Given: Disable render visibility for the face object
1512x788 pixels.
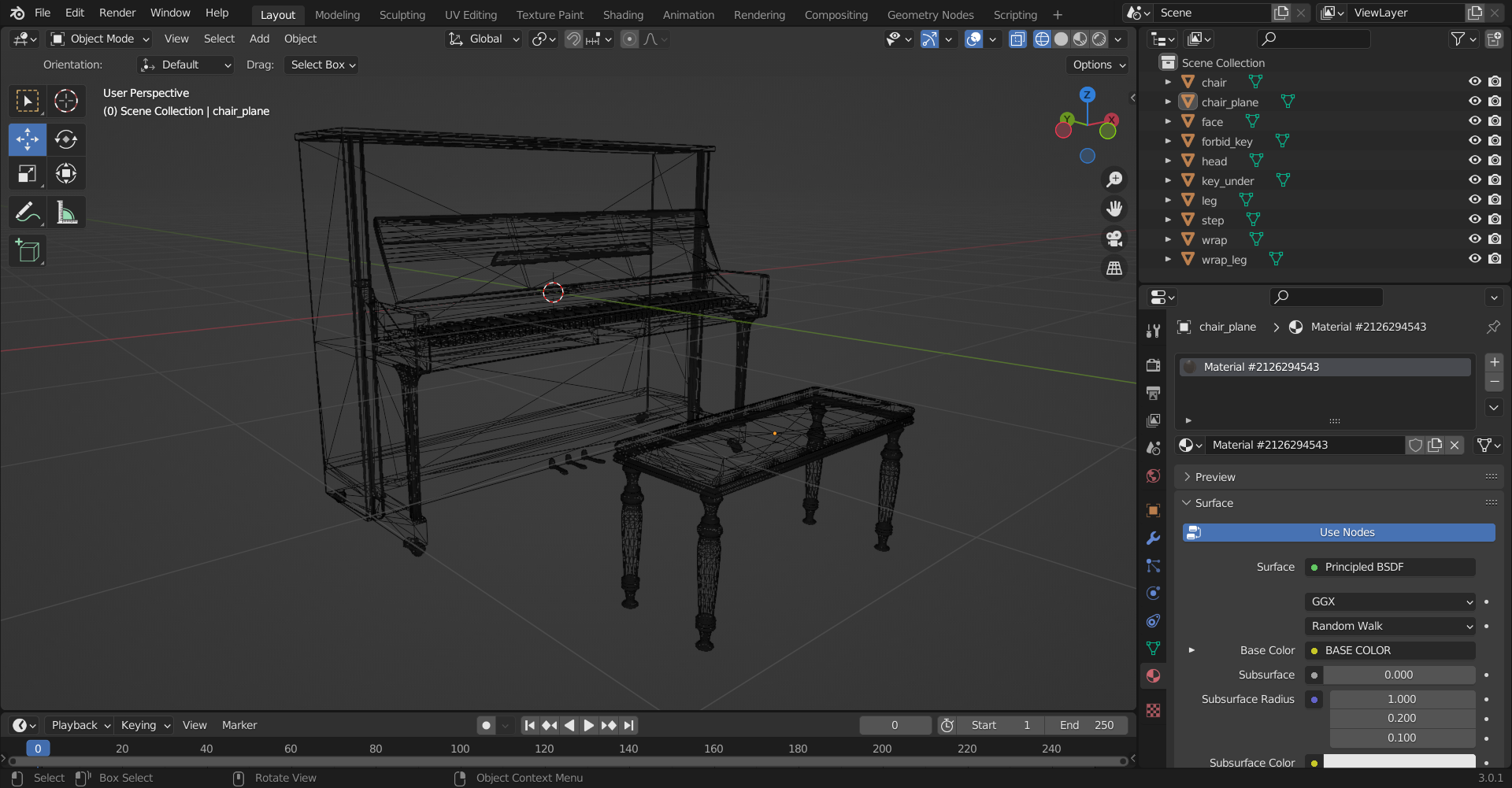Looking at the screenshot, I should 1495,120.
